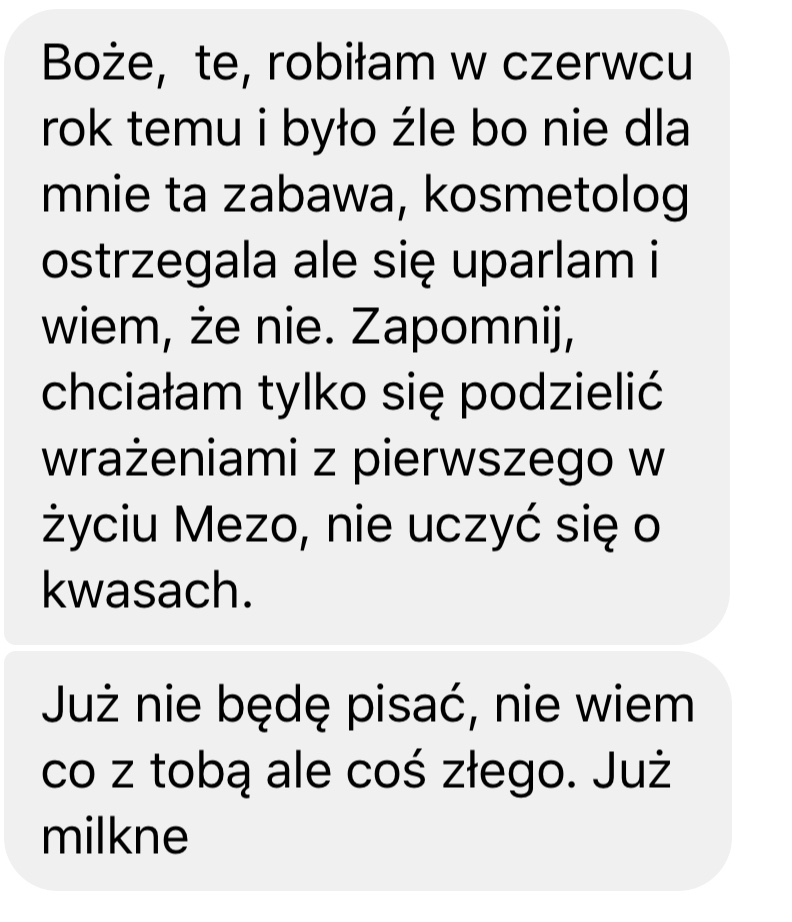Tap the first gray message bubble

tap(367, 327)
